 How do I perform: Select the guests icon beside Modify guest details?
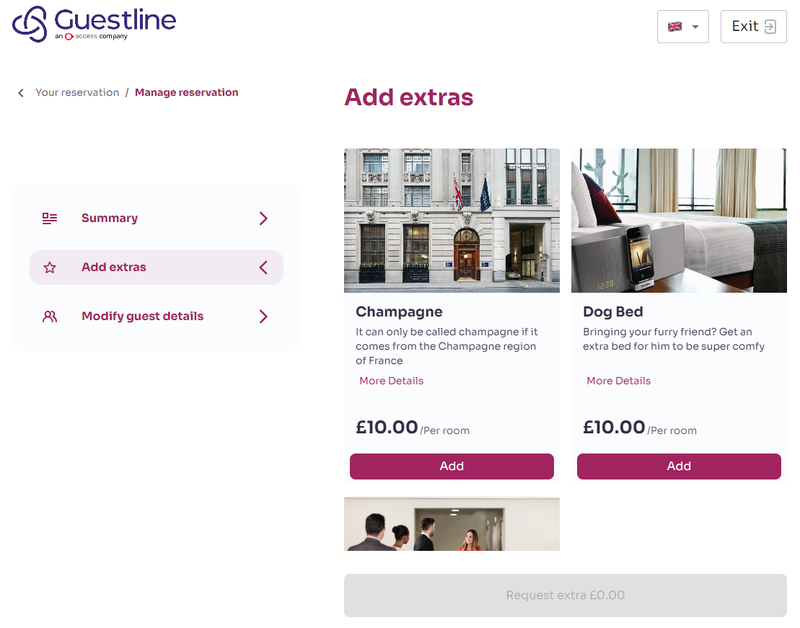(x=49, y=316)
